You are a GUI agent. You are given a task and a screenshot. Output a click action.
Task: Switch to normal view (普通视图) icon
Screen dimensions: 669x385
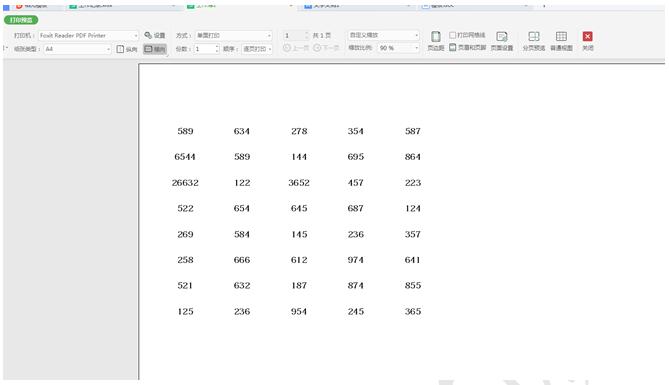(561, 41)
